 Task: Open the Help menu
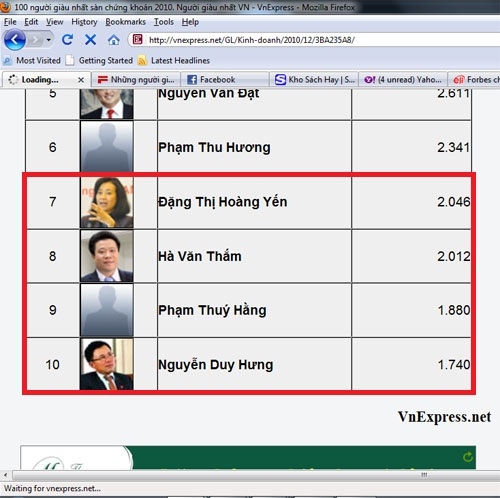[190, 22]
